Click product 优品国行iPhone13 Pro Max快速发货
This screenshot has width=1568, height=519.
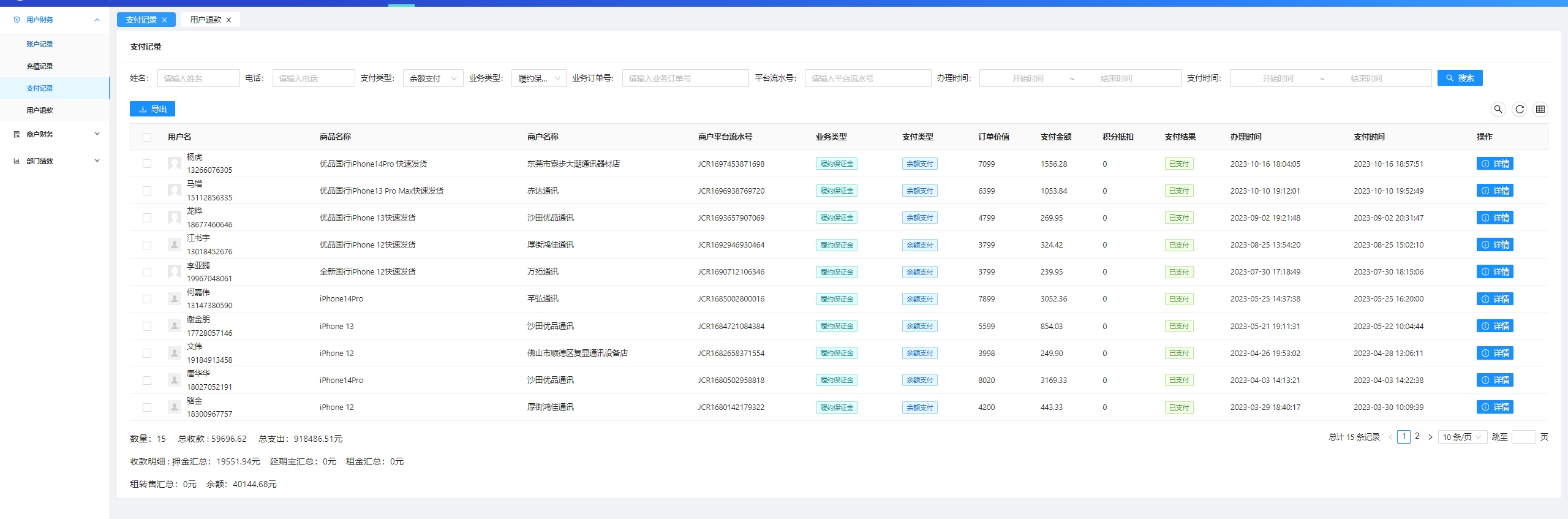point(382,191)
